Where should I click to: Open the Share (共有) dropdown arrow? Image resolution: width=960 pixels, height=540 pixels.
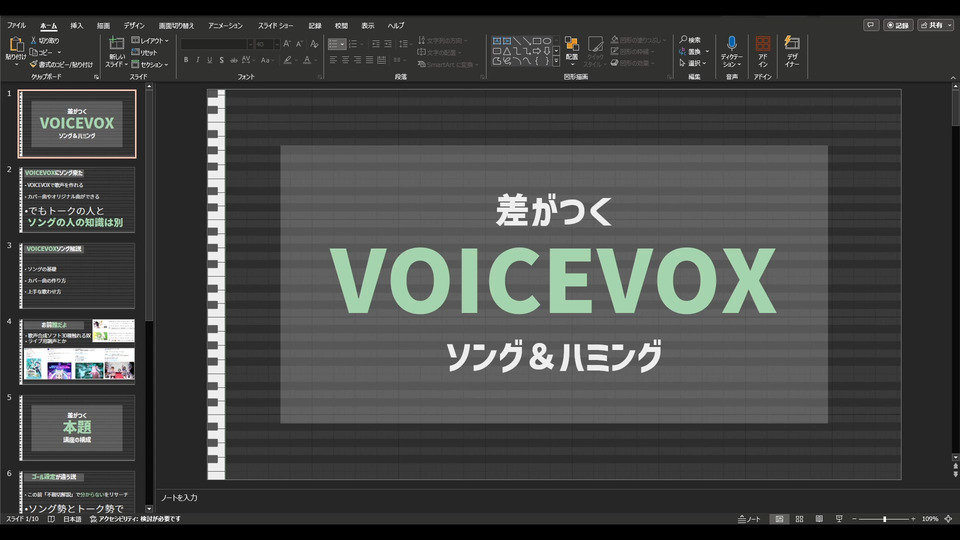tap(950, 25)
